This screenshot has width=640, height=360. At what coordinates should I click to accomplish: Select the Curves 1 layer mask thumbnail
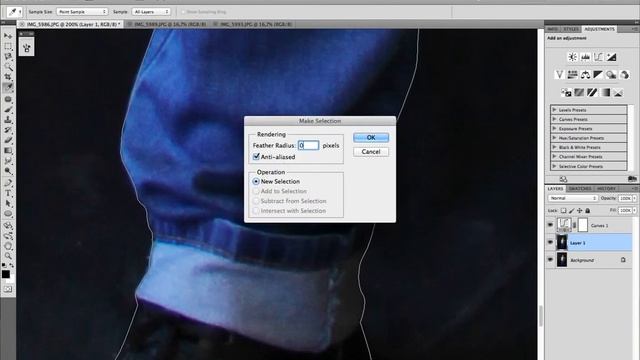(x=583, y=225)
